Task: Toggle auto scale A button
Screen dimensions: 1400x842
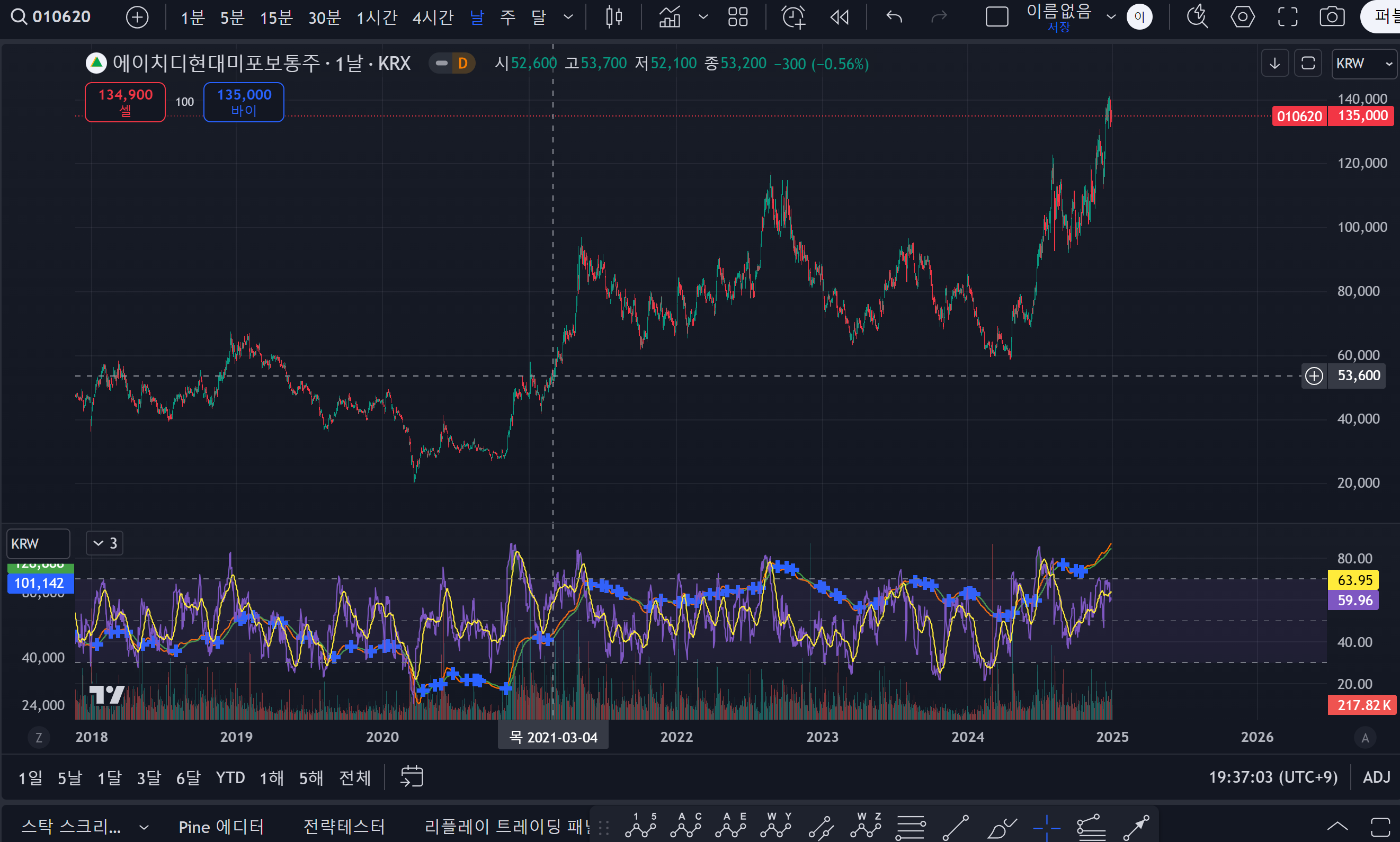Action: coord(1365,738)
